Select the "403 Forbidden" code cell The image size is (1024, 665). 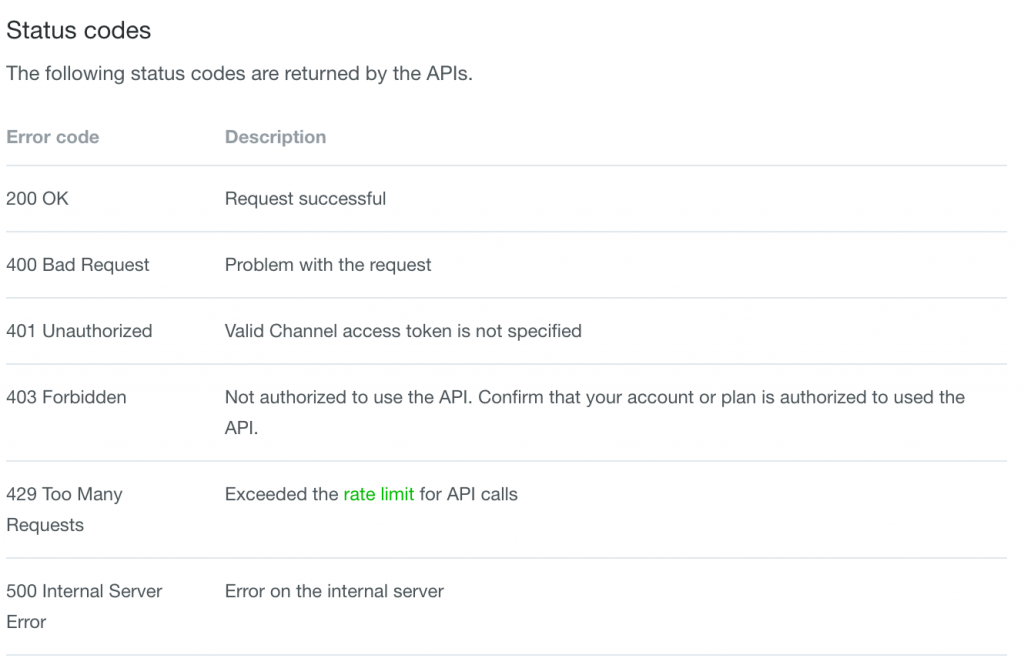(66, 397)
